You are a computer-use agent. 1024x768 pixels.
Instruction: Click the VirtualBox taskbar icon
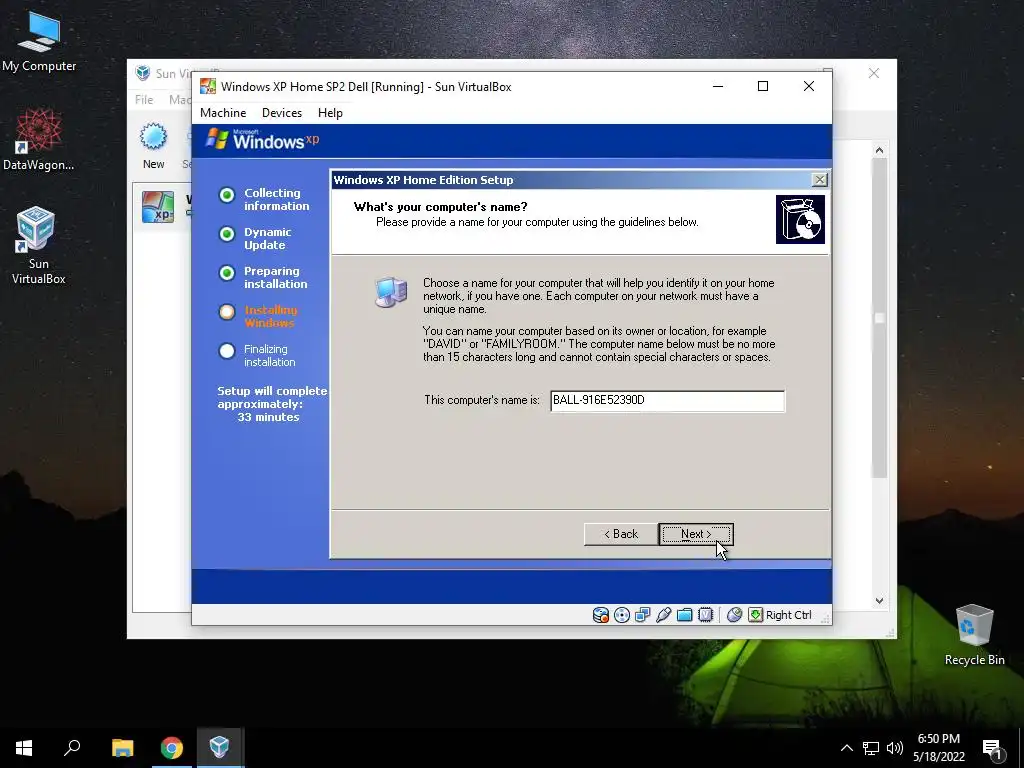[x=219, y=748]
